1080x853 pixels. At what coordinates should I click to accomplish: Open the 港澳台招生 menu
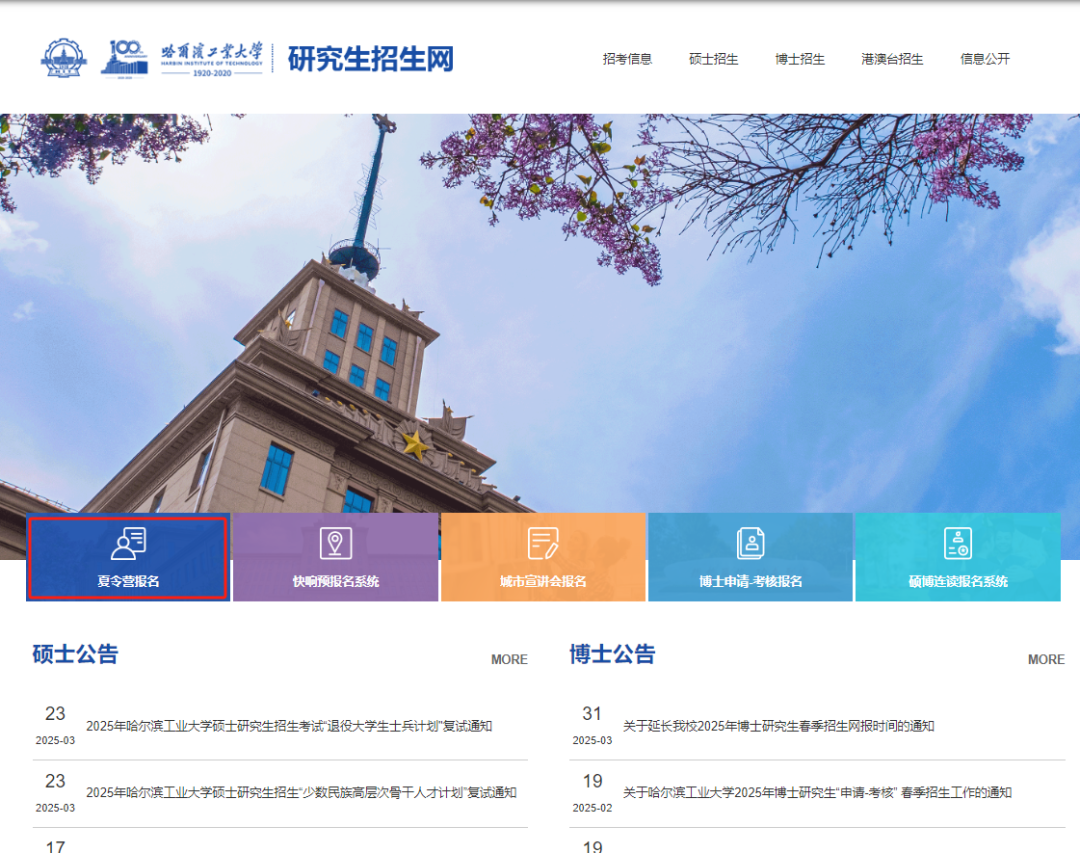click(x=892, y=59)
